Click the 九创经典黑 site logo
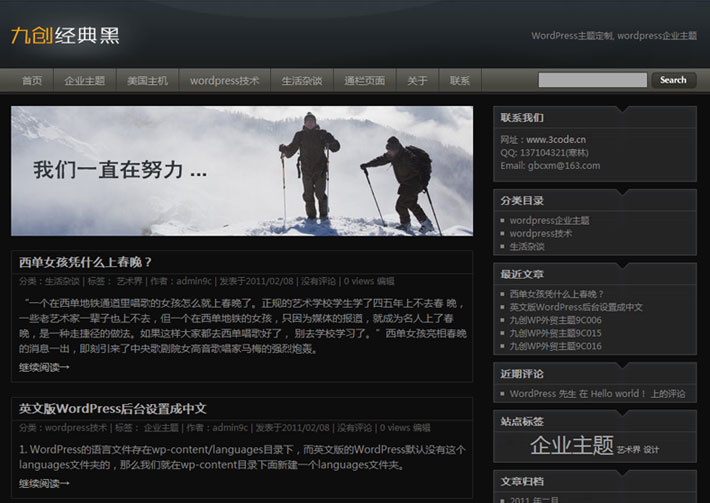 tap(65, 35)
